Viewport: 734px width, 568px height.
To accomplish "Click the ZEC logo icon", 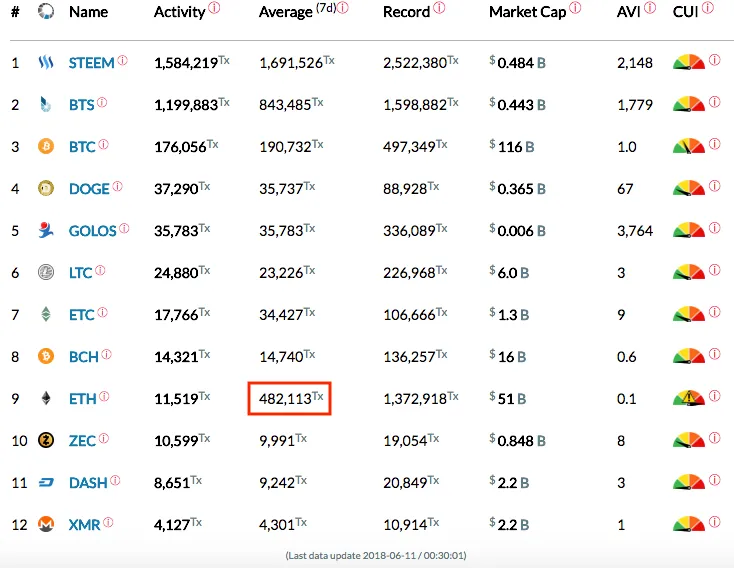I will tap(46, 440).
